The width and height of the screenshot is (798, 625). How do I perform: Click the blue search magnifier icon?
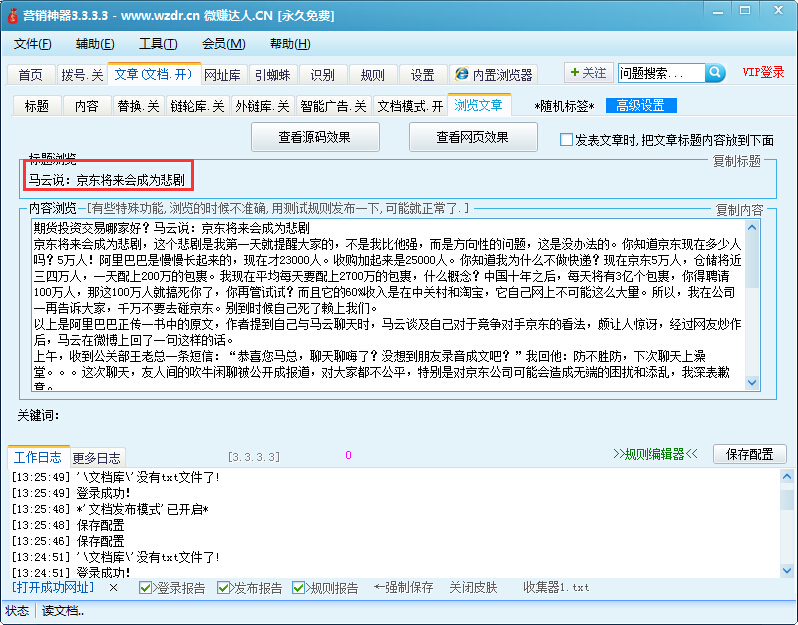[x=715, y=73]
